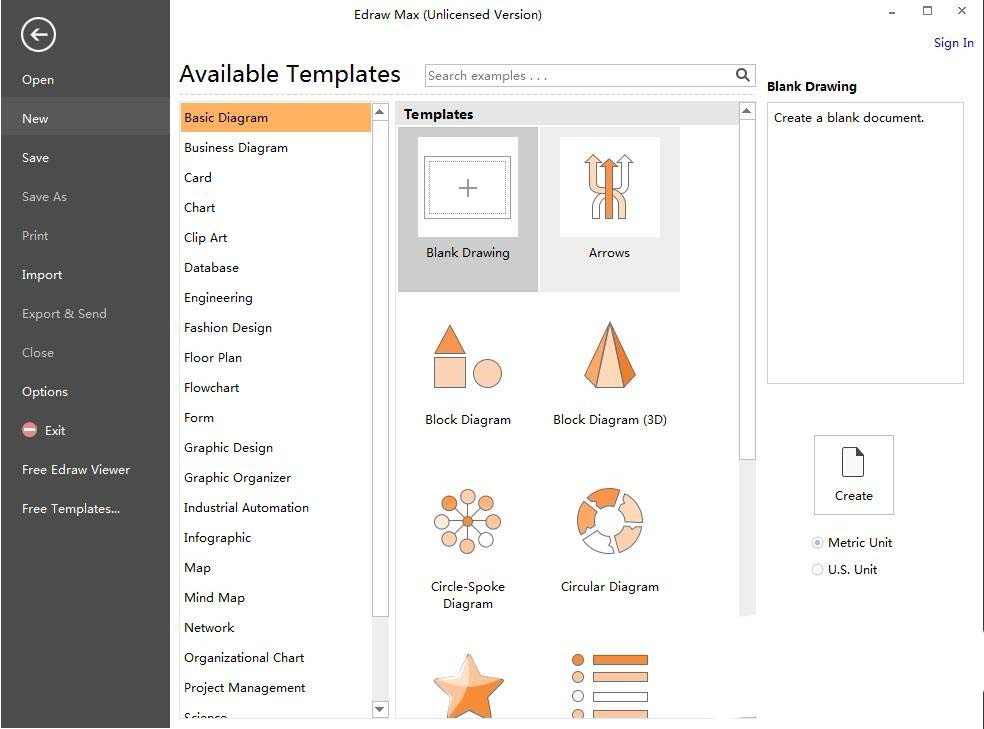Choose the Project Management category

pyautogui.click(x=244, y=688)
